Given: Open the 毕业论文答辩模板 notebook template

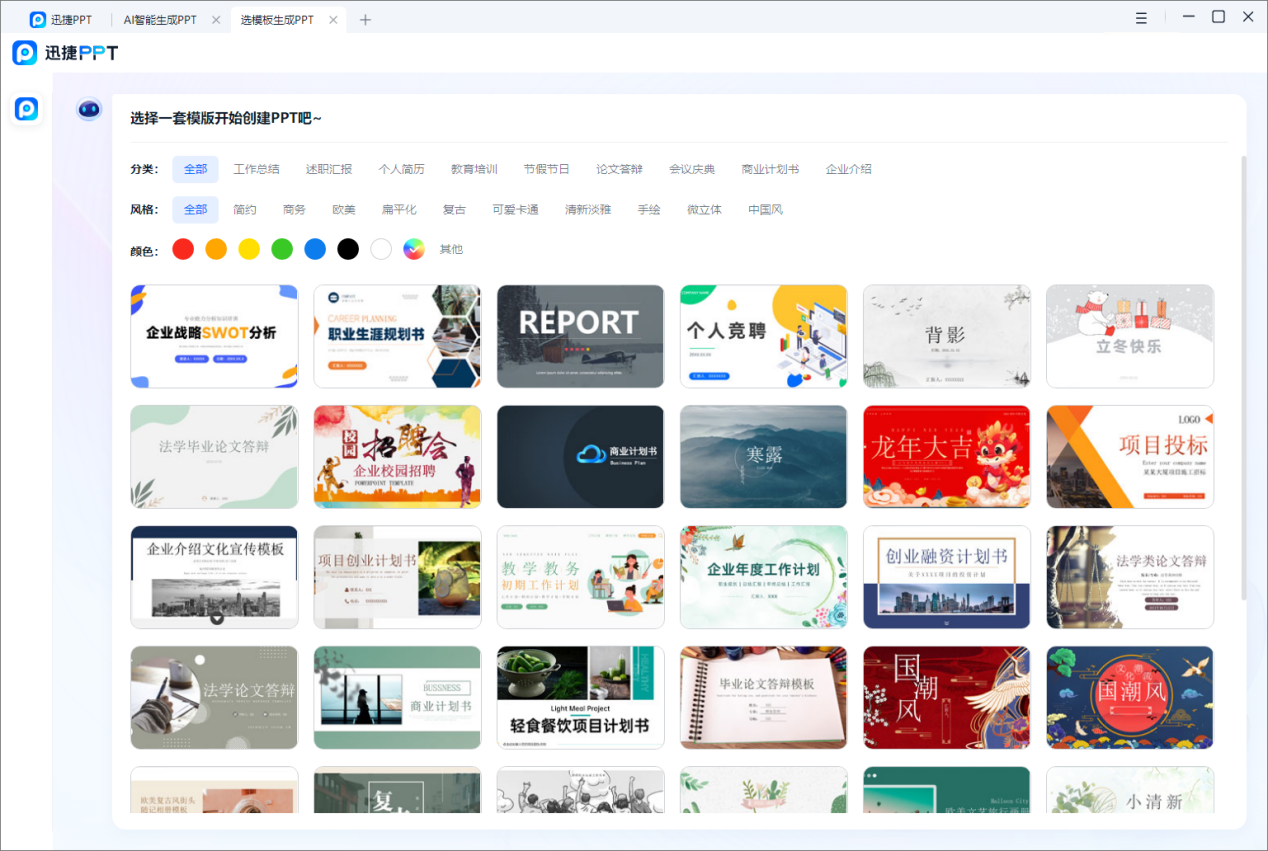Looking at the screenshot, I should pos(763,697).
